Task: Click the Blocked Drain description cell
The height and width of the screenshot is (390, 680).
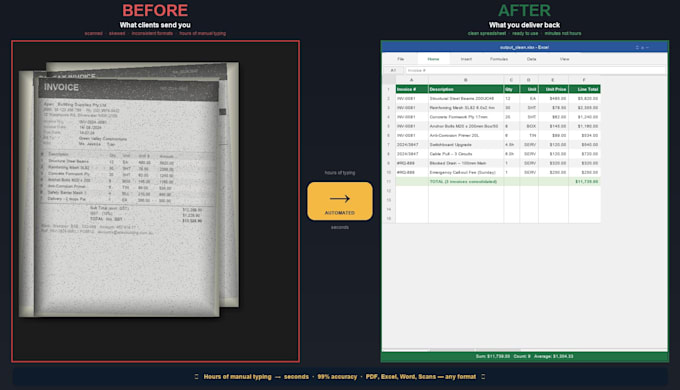Action: pos(466,163)
